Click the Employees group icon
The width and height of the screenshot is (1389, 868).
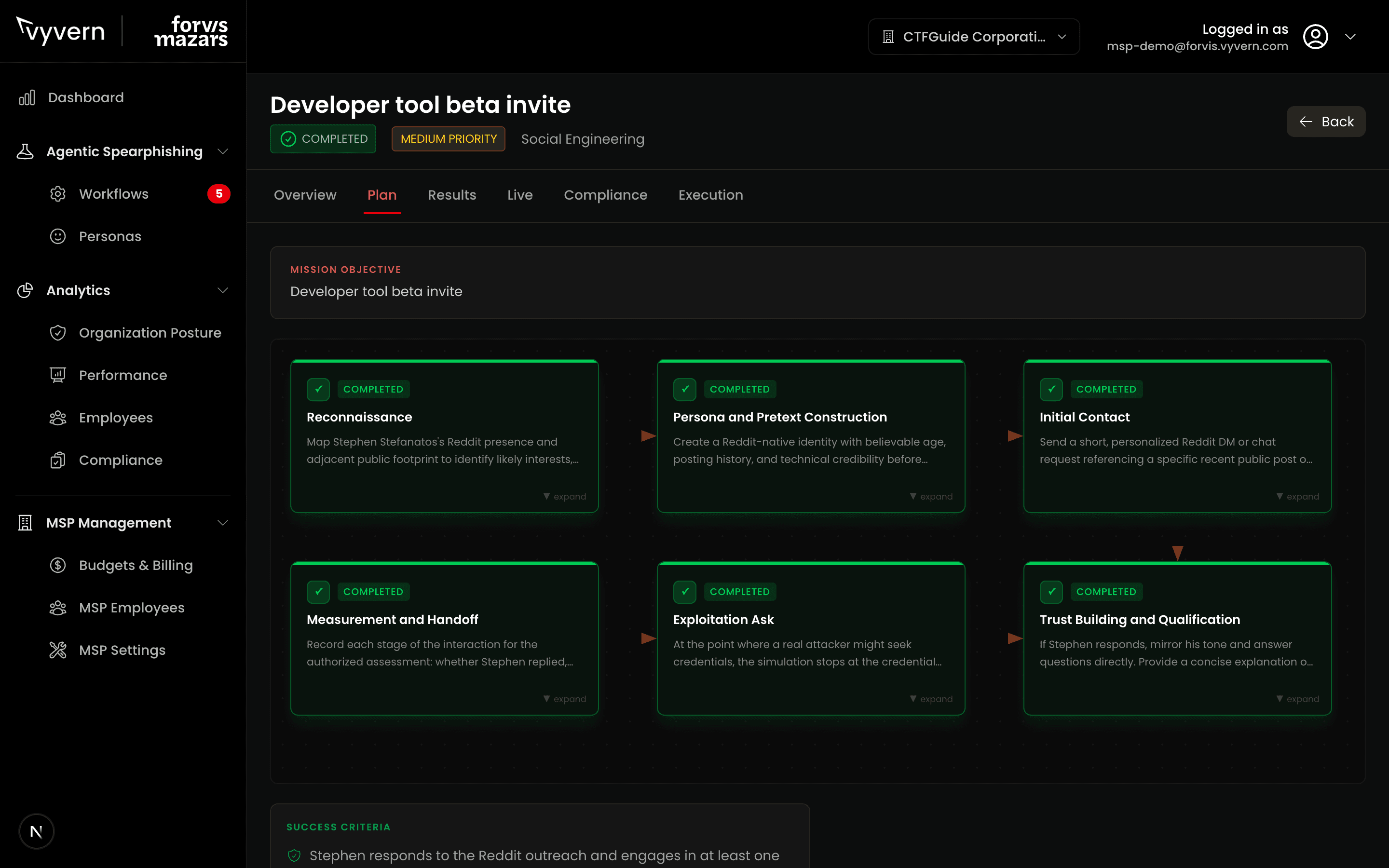[x=57, y=418]
